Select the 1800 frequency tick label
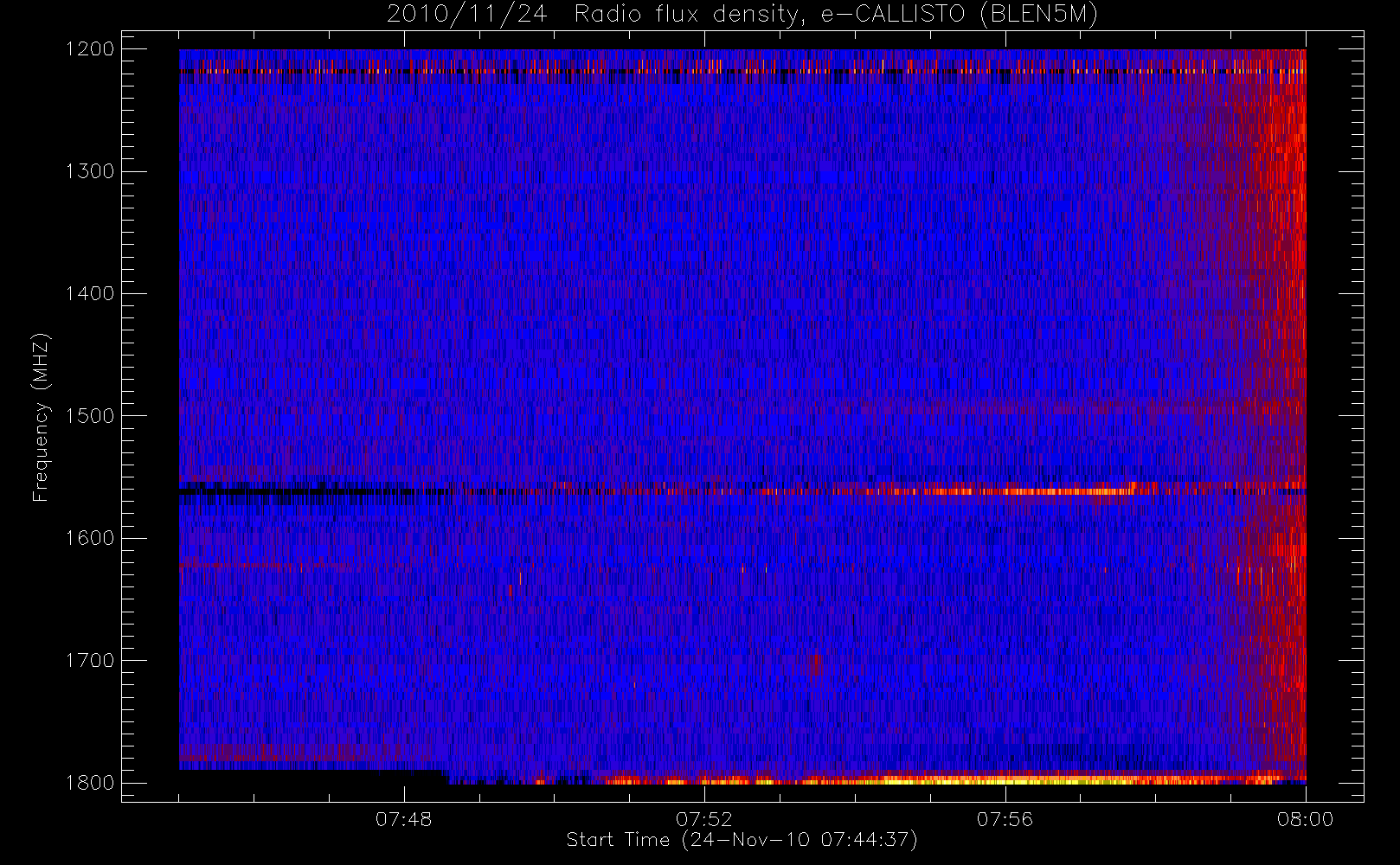 pyautogui.click(x=90, y=783)
